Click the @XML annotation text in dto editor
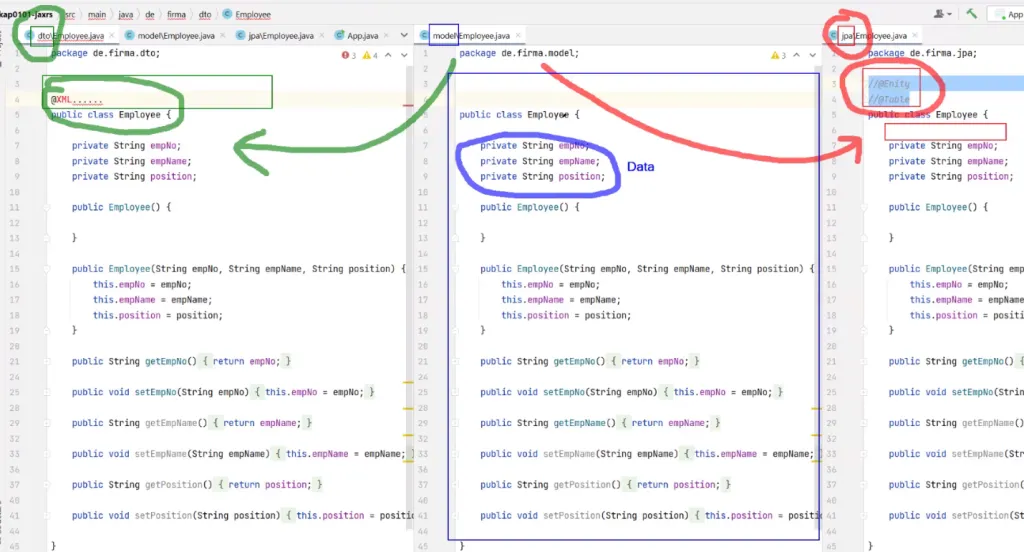The width and height of the screenshot is (1024, 552). click(76, 100)
